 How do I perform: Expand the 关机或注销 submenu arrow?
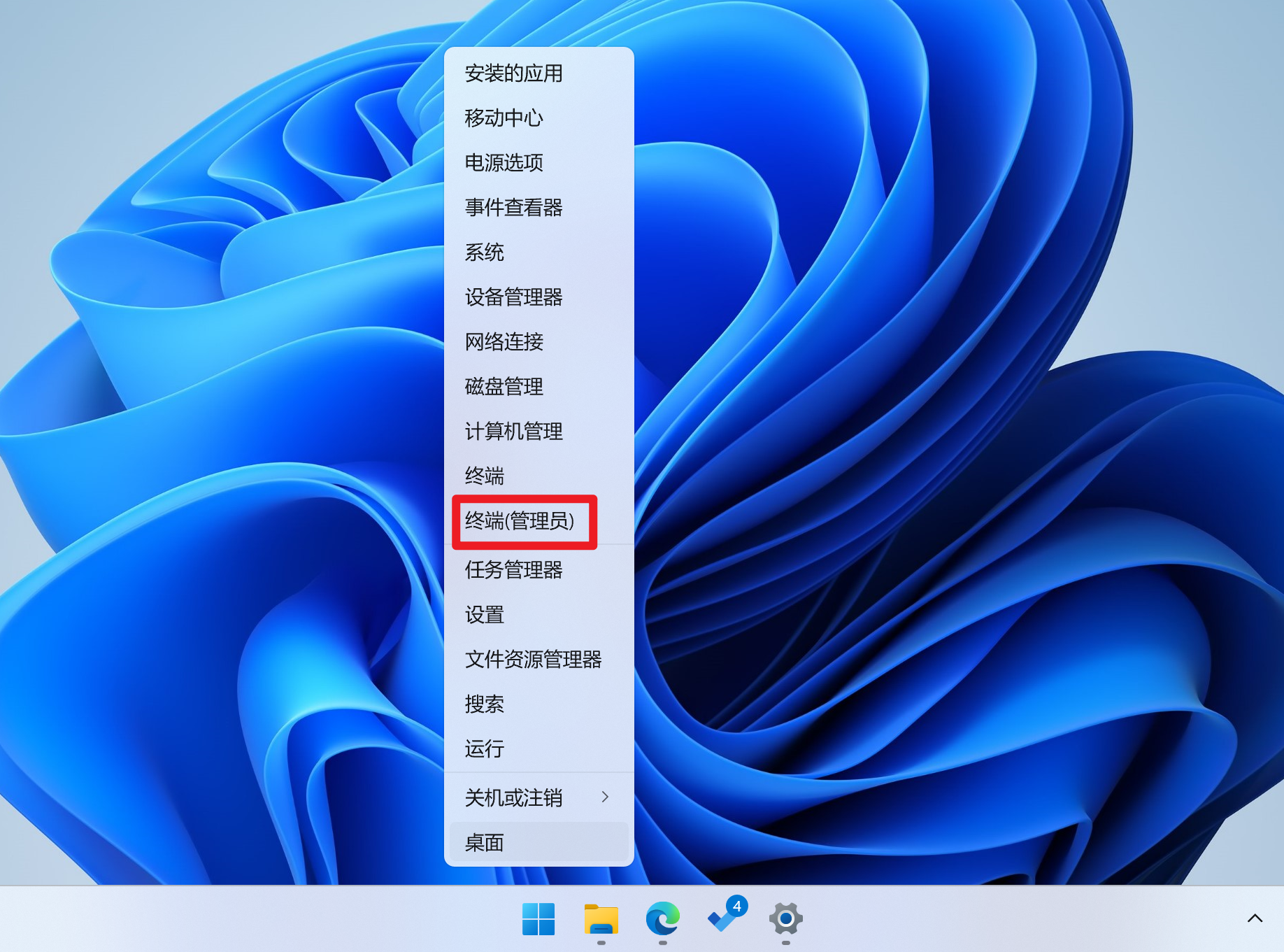pos(606,797)
